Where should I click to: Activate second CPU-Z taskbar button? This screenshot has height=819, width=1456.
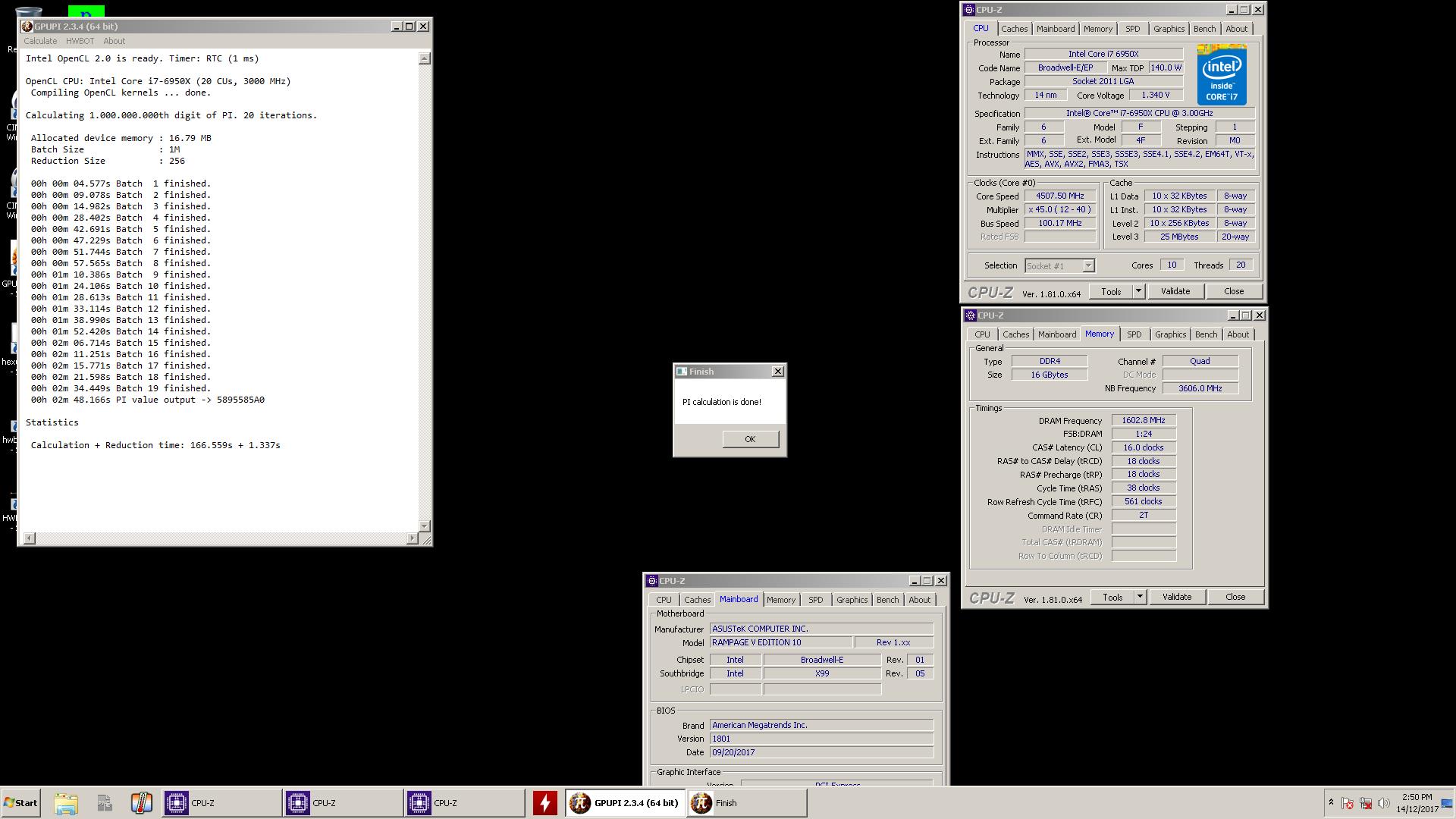[x=343, y=803]
